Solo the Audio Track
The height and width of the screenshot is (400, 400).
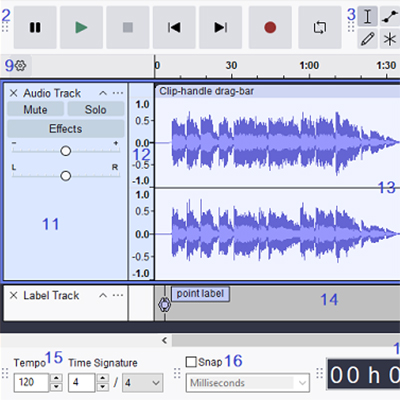pos(96,109)
